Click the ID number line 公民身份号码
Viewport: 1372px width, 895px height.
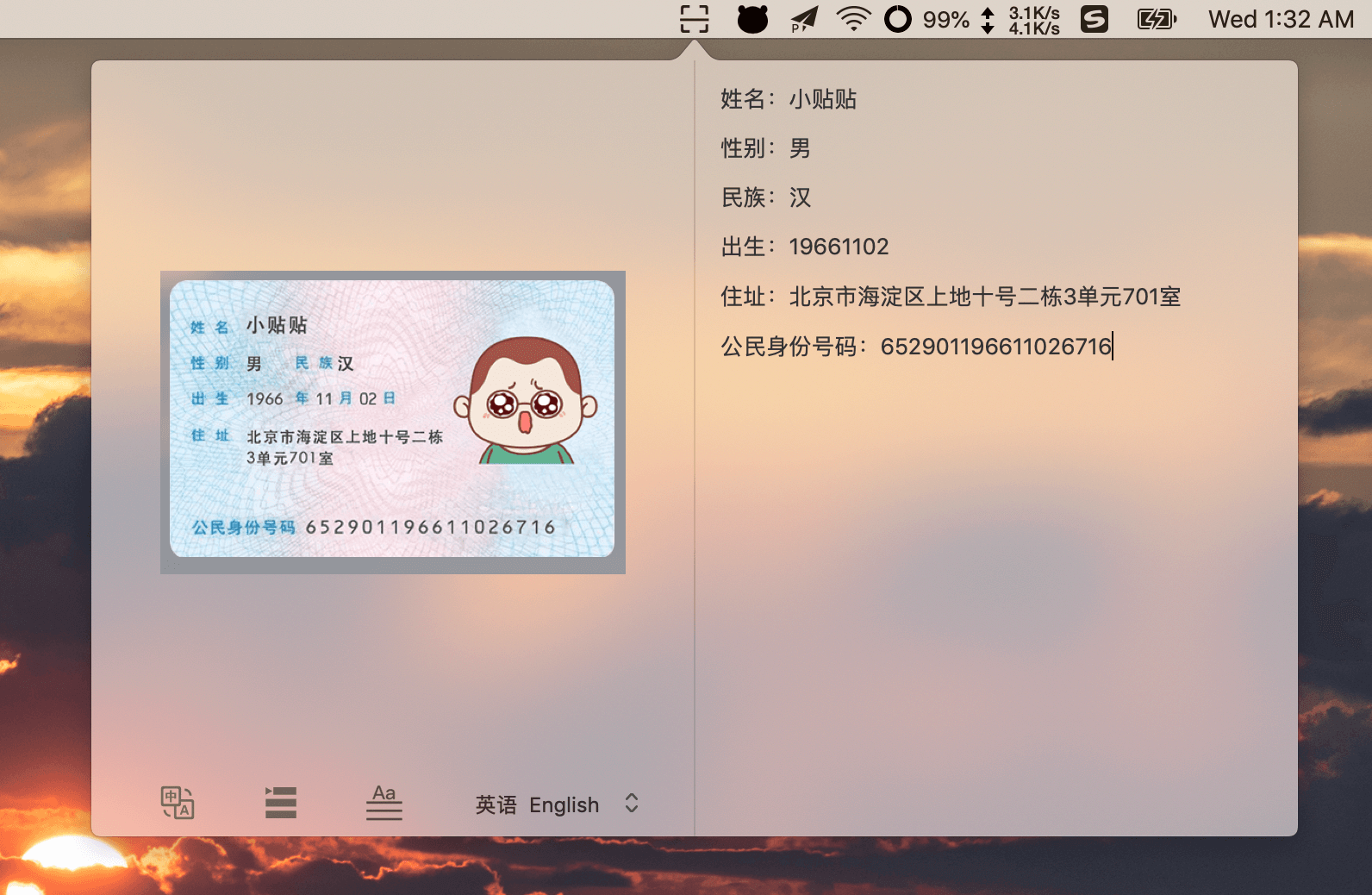pos(916,347)
